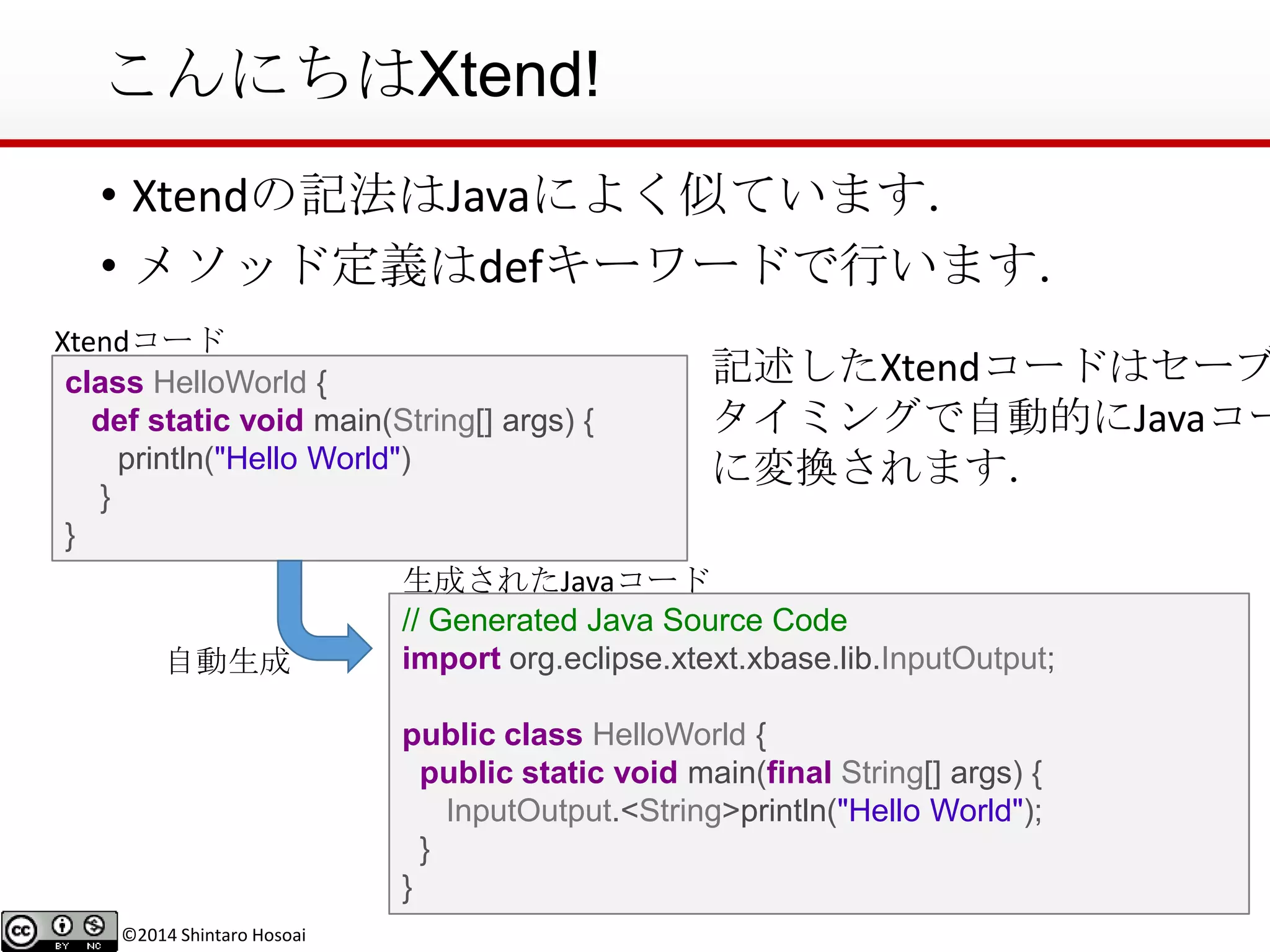Image resolution: width=1270 pixels, height=952 pixels.
Task: Click the '自動生成' label
Action: pyautogui.click(x=229, y=661)
